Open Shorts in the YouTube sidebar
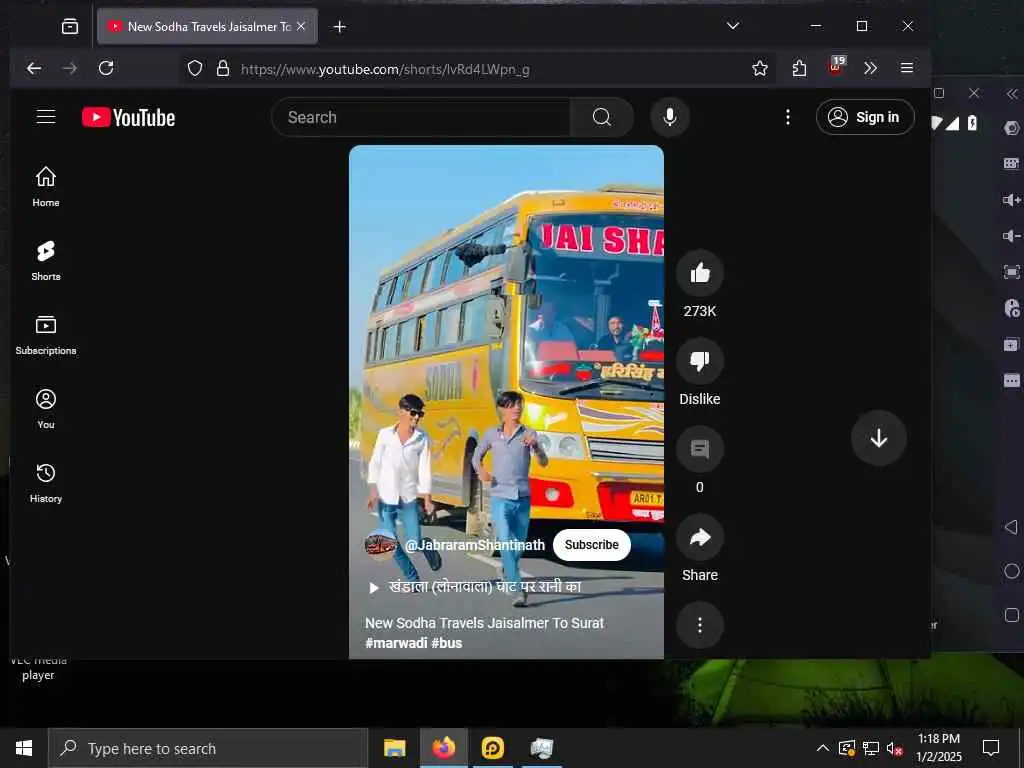This screenshot has height=768, width=1024. pos(46,261)
